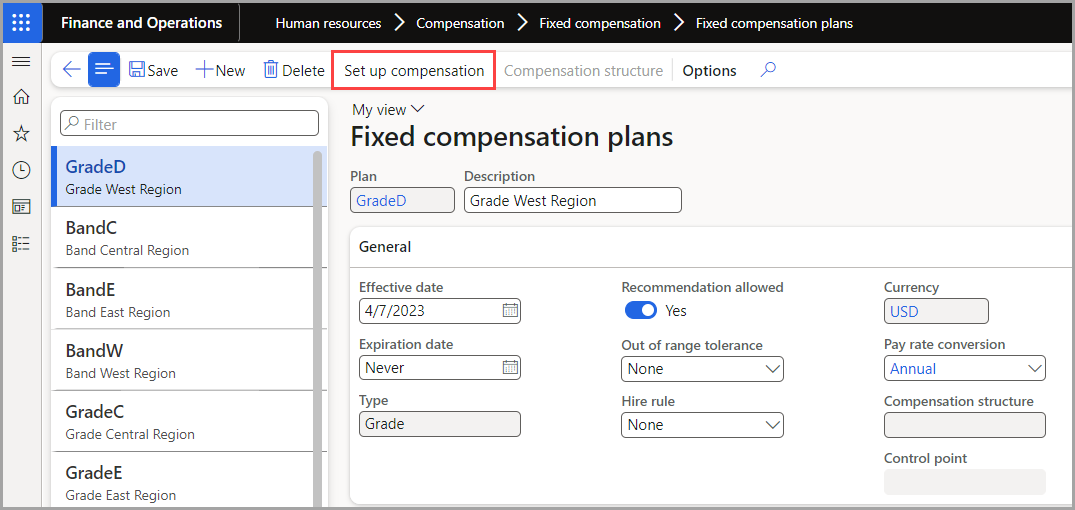Open the Compensation structure action

click(583, 71)
